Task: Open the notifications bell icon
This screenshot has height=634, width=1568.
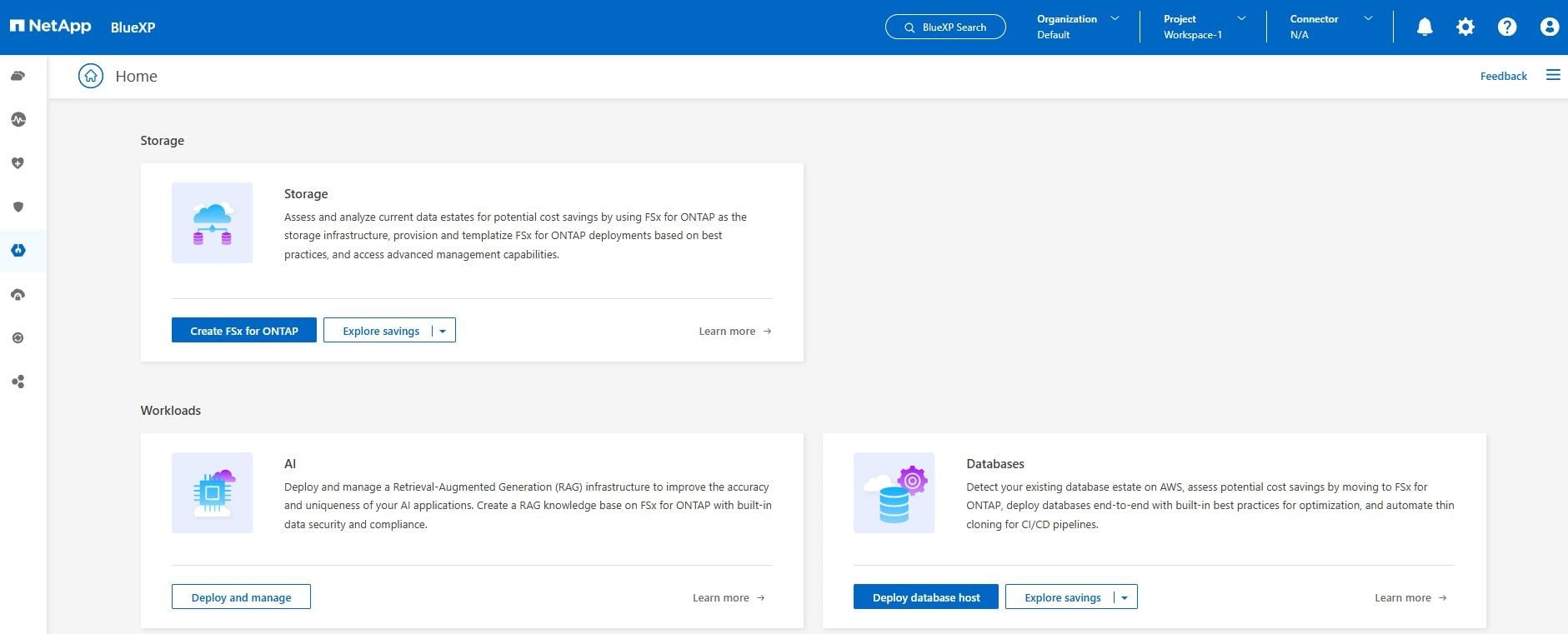Action: pyautogui.click(x=1425, y=27)
